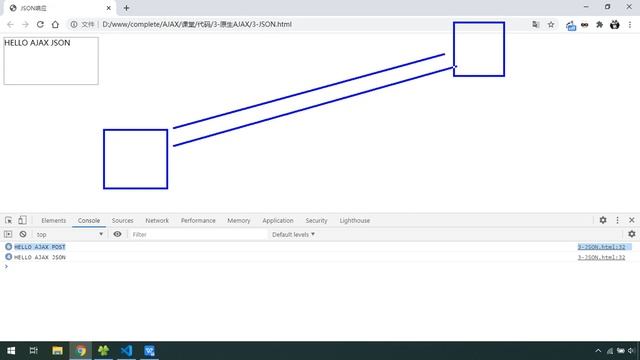Select HELLO AJAX JSON console message

pos(40,257)
